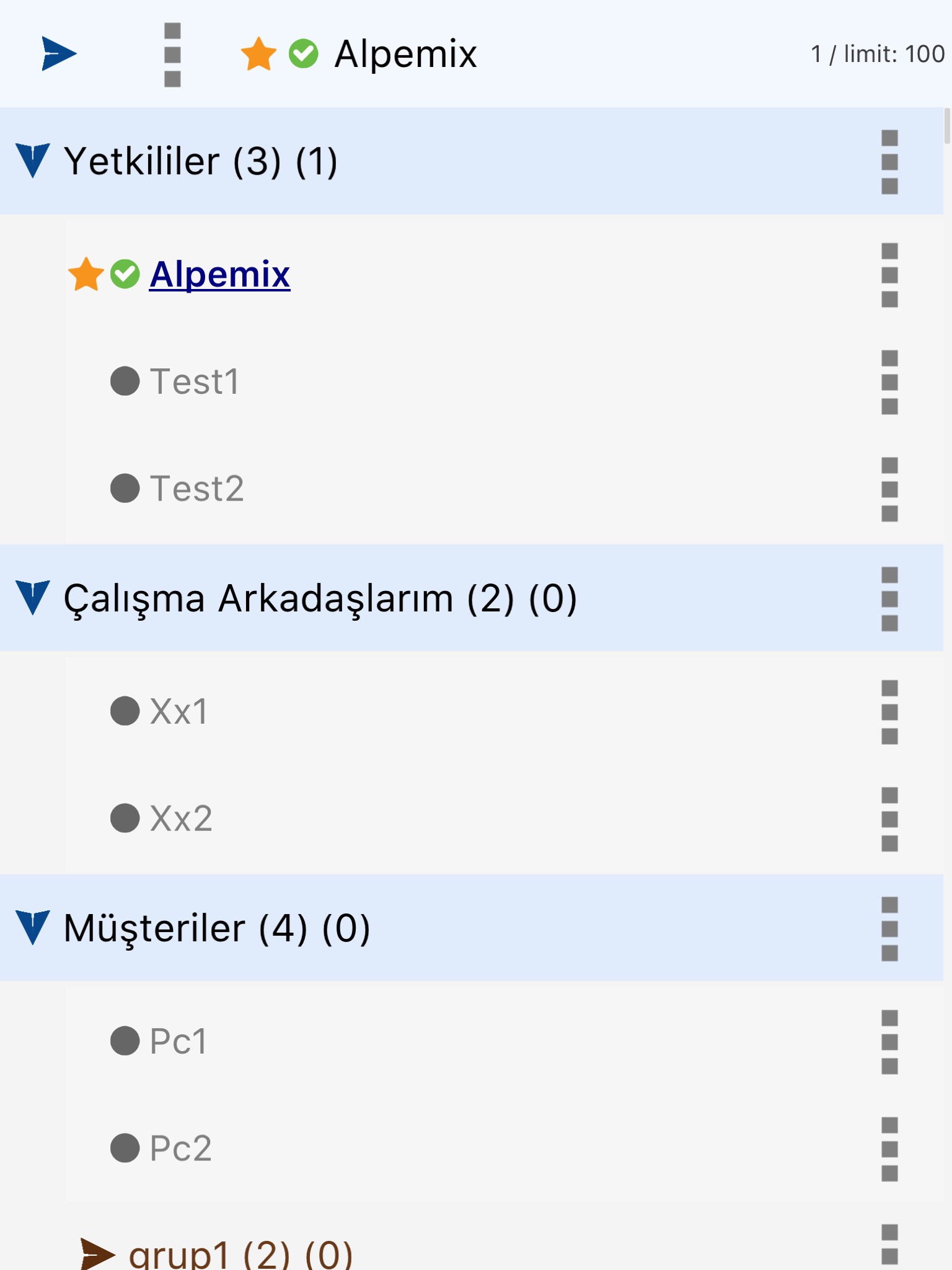Open options menu for Pc2 contact
952x1270 pixels.
pyautogui.click(x=889, y=1149)
